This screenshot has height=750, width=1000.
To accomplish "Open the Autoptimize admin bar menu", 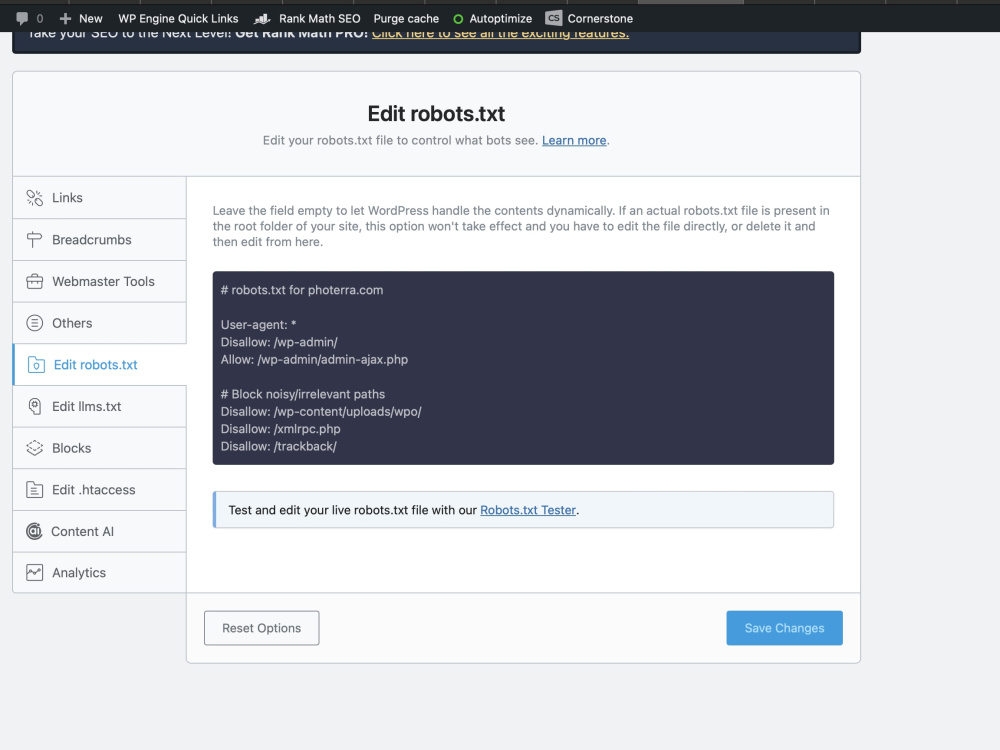I will click(492, 18).
